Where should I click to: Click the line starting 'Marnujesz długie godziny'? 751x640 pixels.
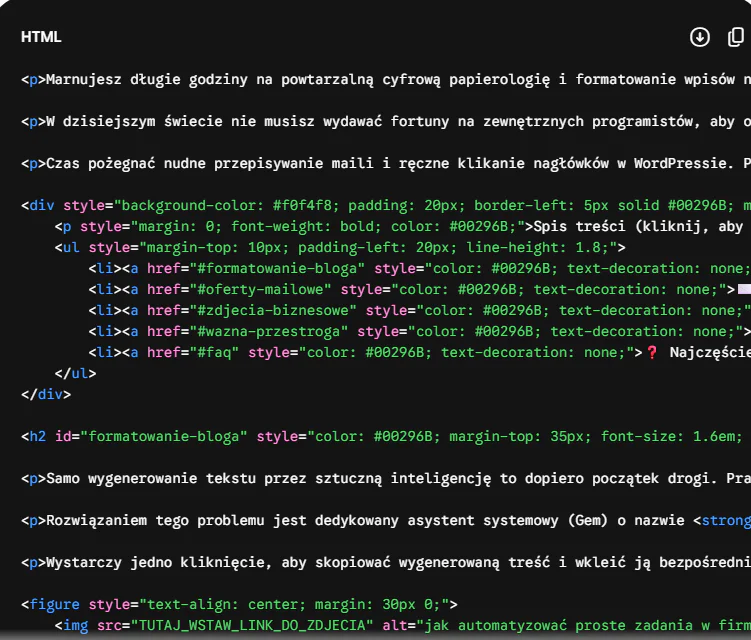tap(386, 79)
